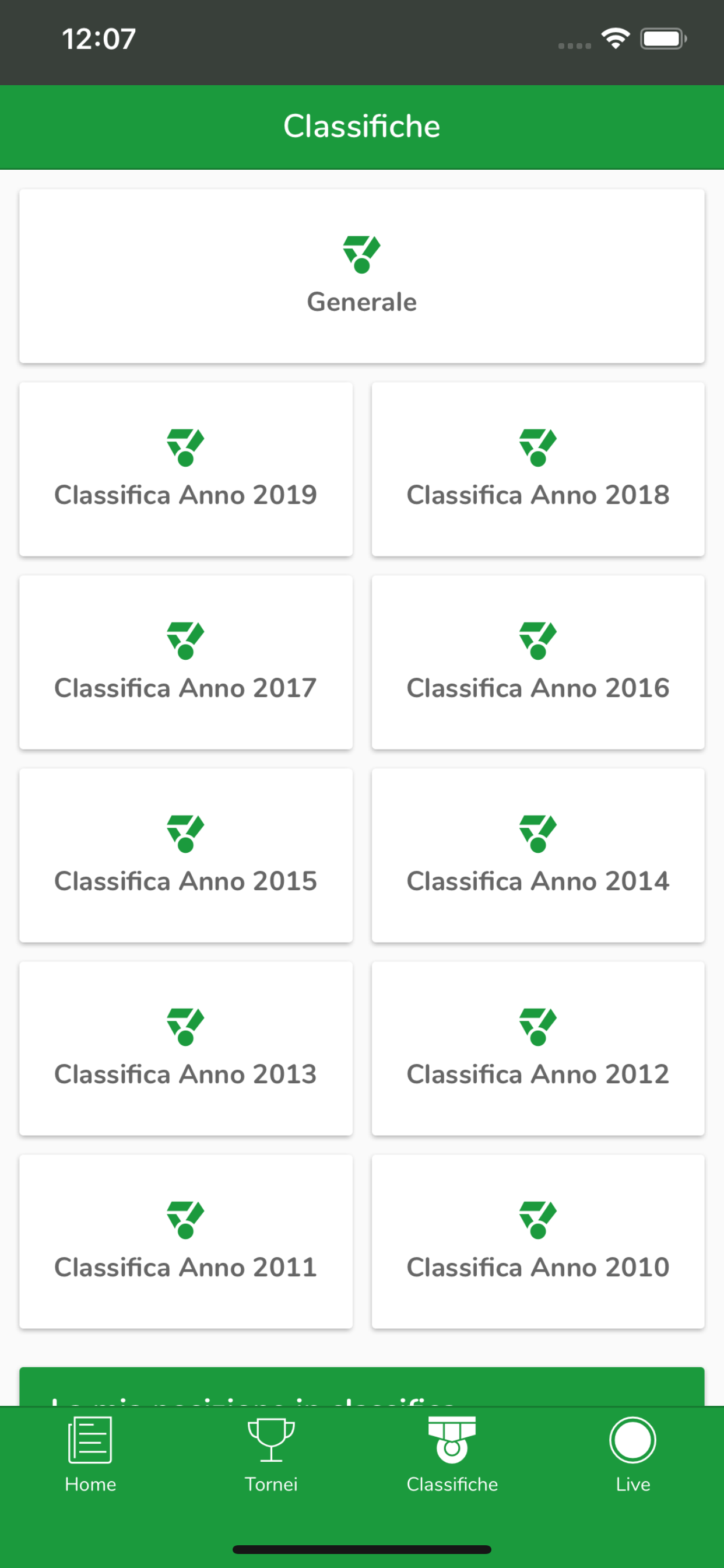Tap the circle Live icon
Screen dimensions: 724x1568
click(632, 1440)
